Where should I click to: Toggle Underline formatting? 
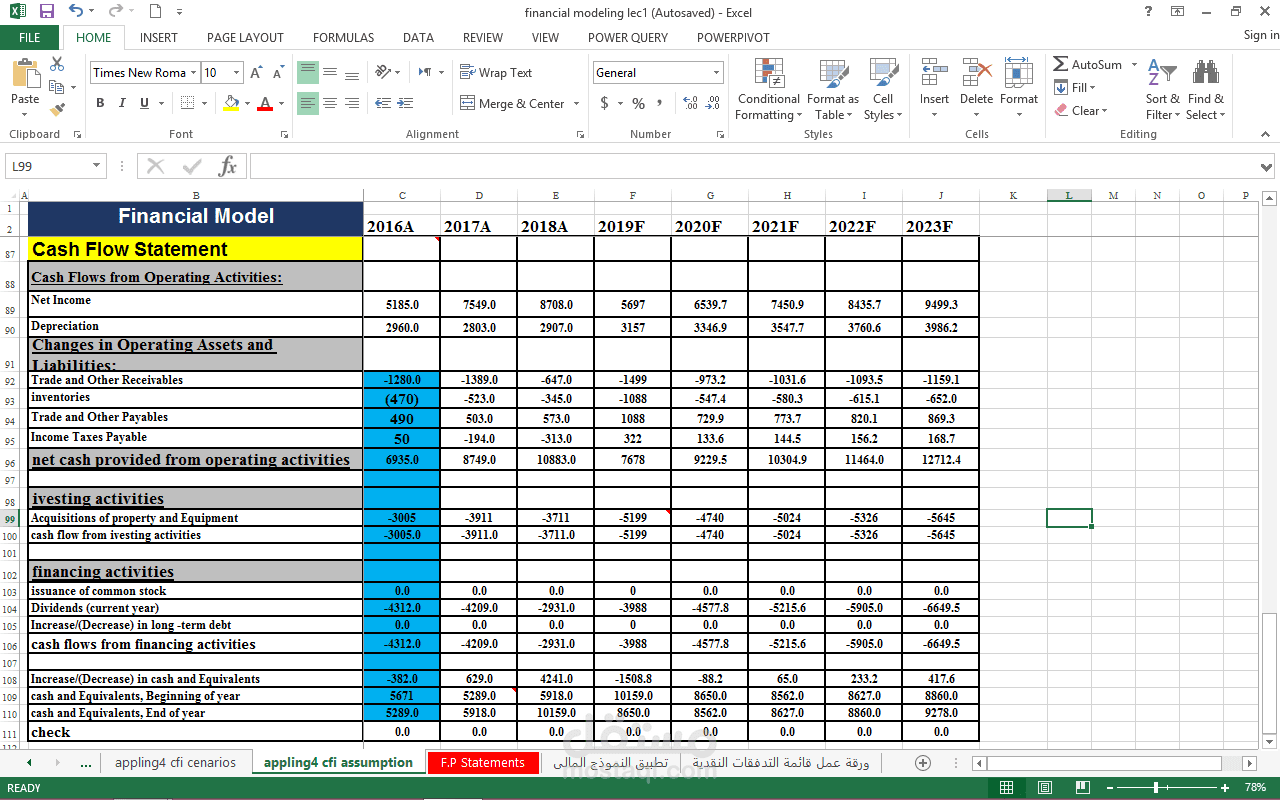144,103
